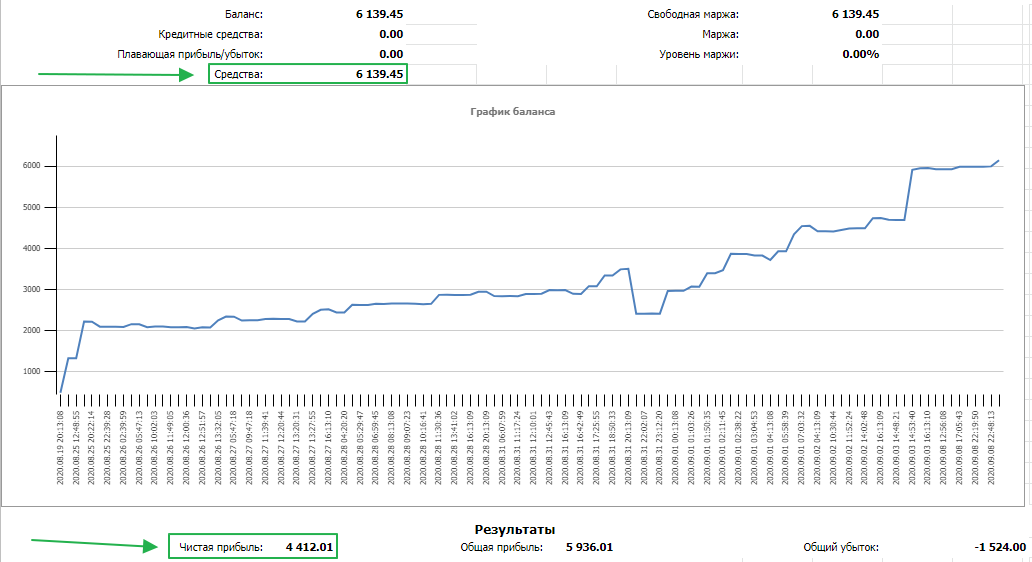The image size is (1032, 562).
Task: Select the Общий убыток value -1 524.00
Action: point(1002,547)
